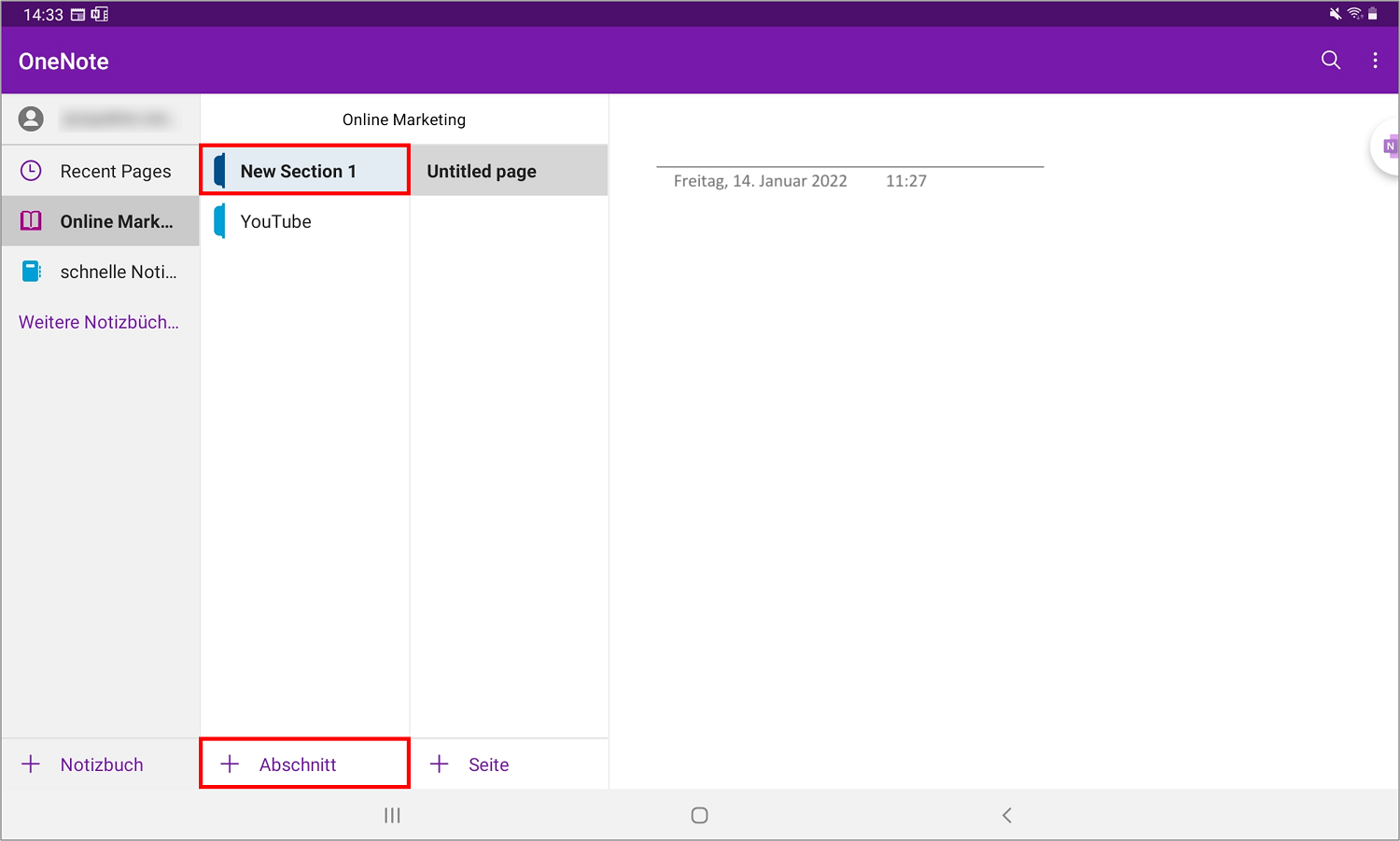Viewport: 1400px width, 841px height.
Task: Tap the battery status icon
Action: tap(1373, 14)
